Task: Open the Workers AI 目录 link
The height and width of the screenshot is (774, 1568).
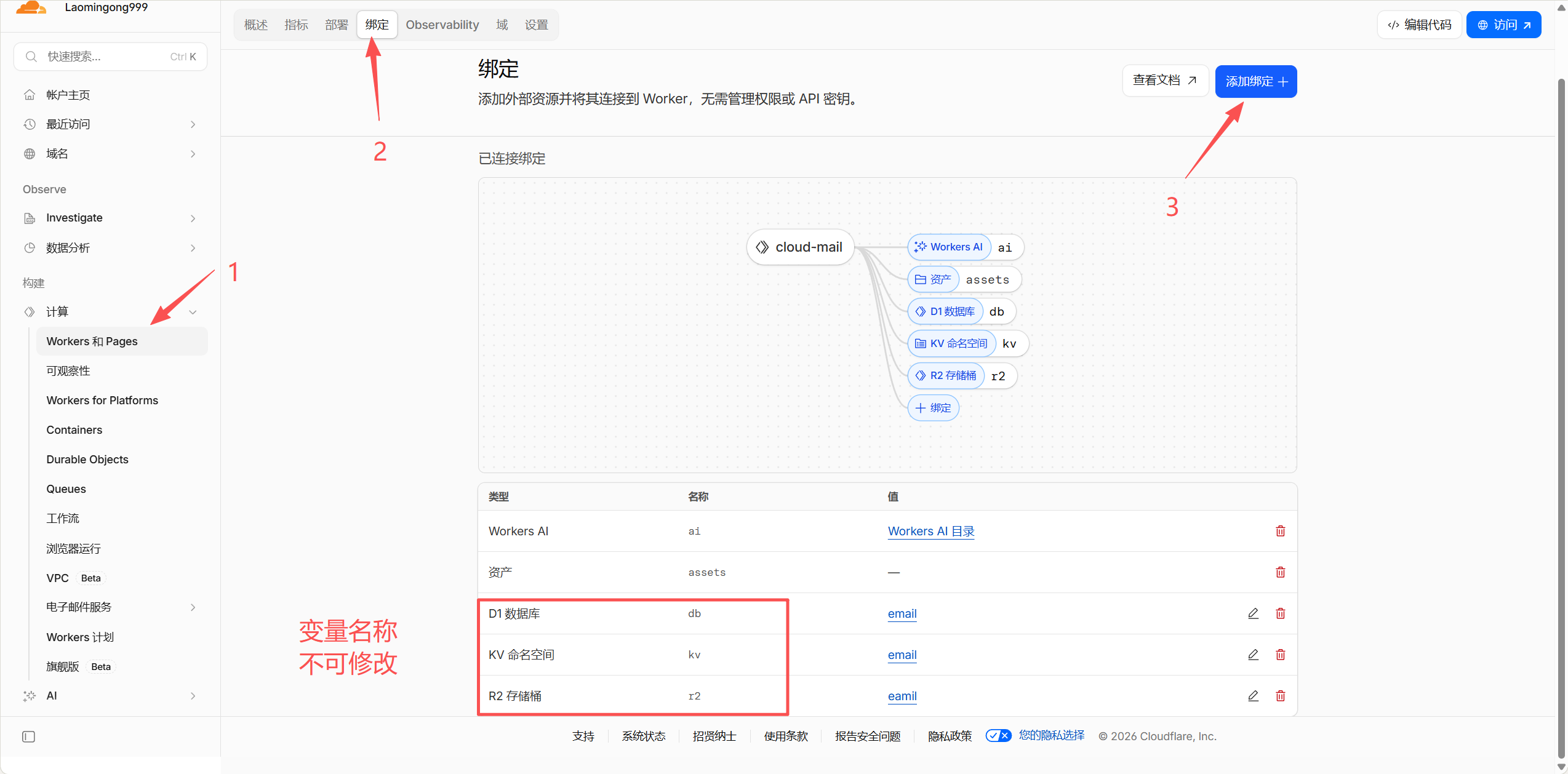Action: (x=931, y=531)
